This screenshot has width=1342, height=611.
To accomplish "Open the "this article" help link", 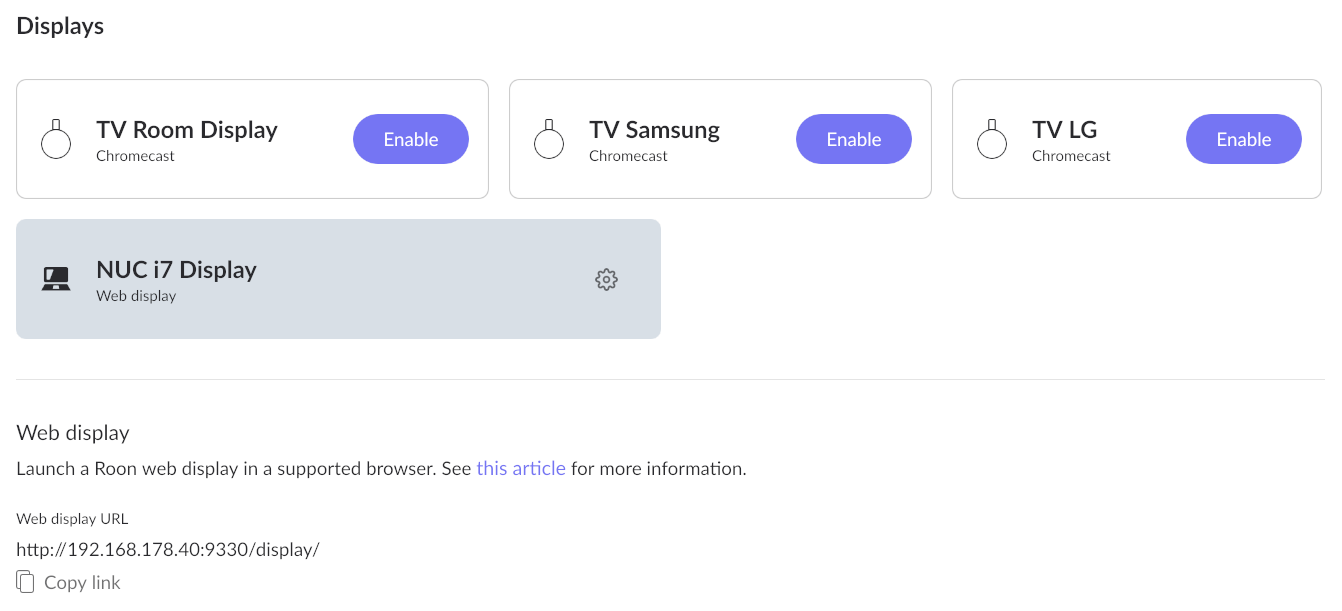I will pyautogui.click(x=521, y=468).
